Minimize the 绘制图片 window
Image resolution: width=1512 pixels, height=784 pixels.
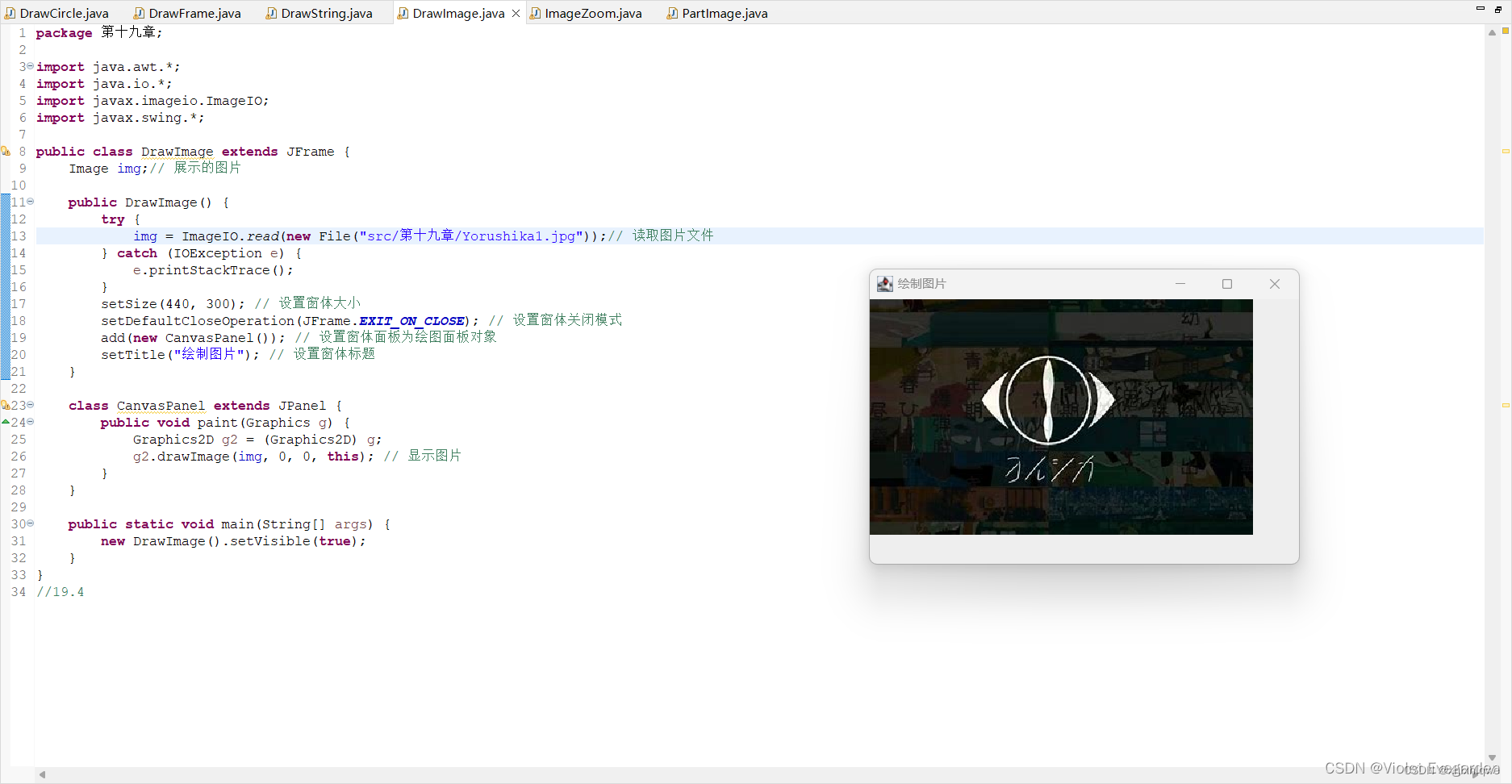pyautogui.click(x=1180, y=284)
